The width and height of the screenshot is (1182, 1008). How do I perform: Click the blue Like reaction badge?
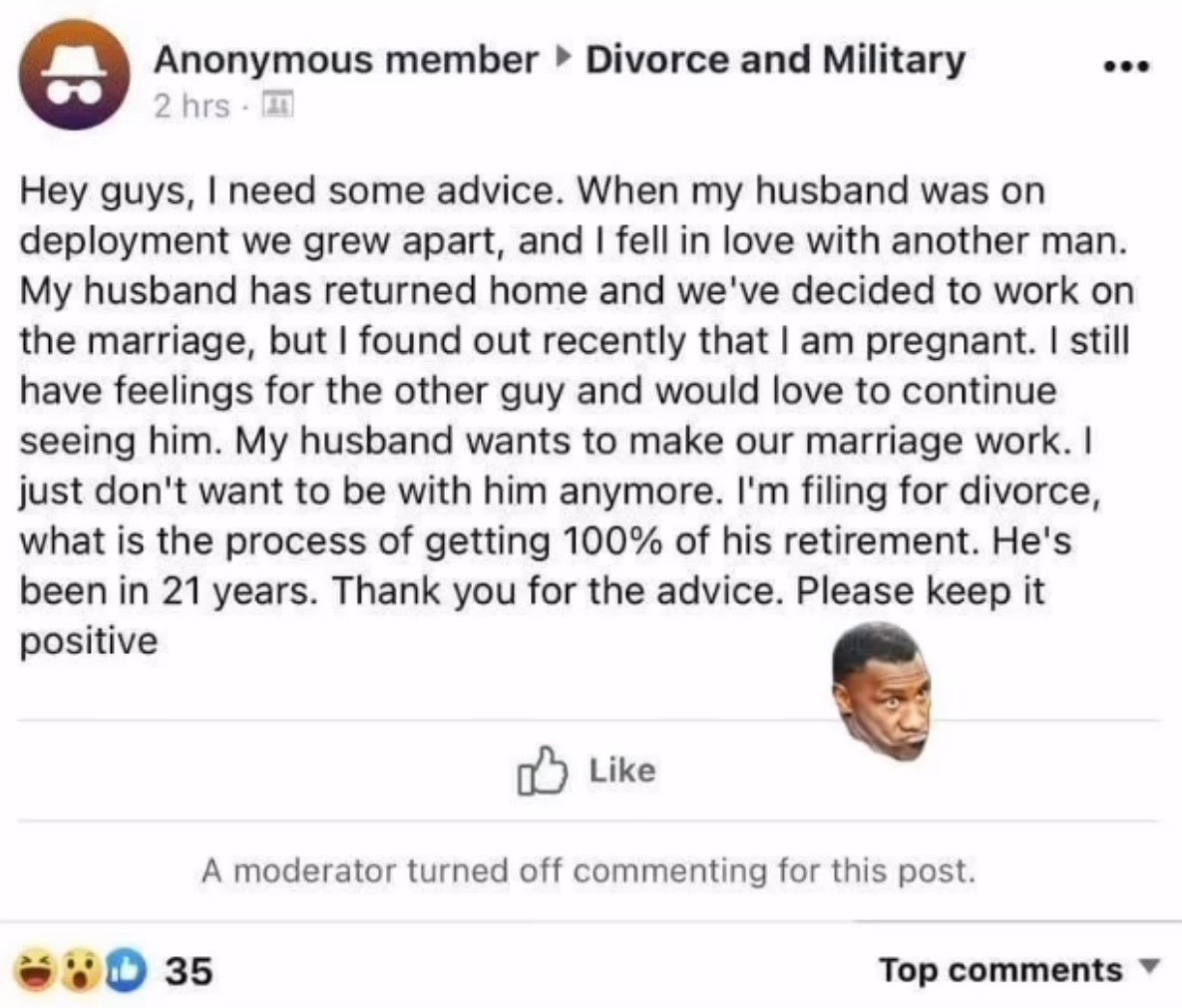coord(125,970)
